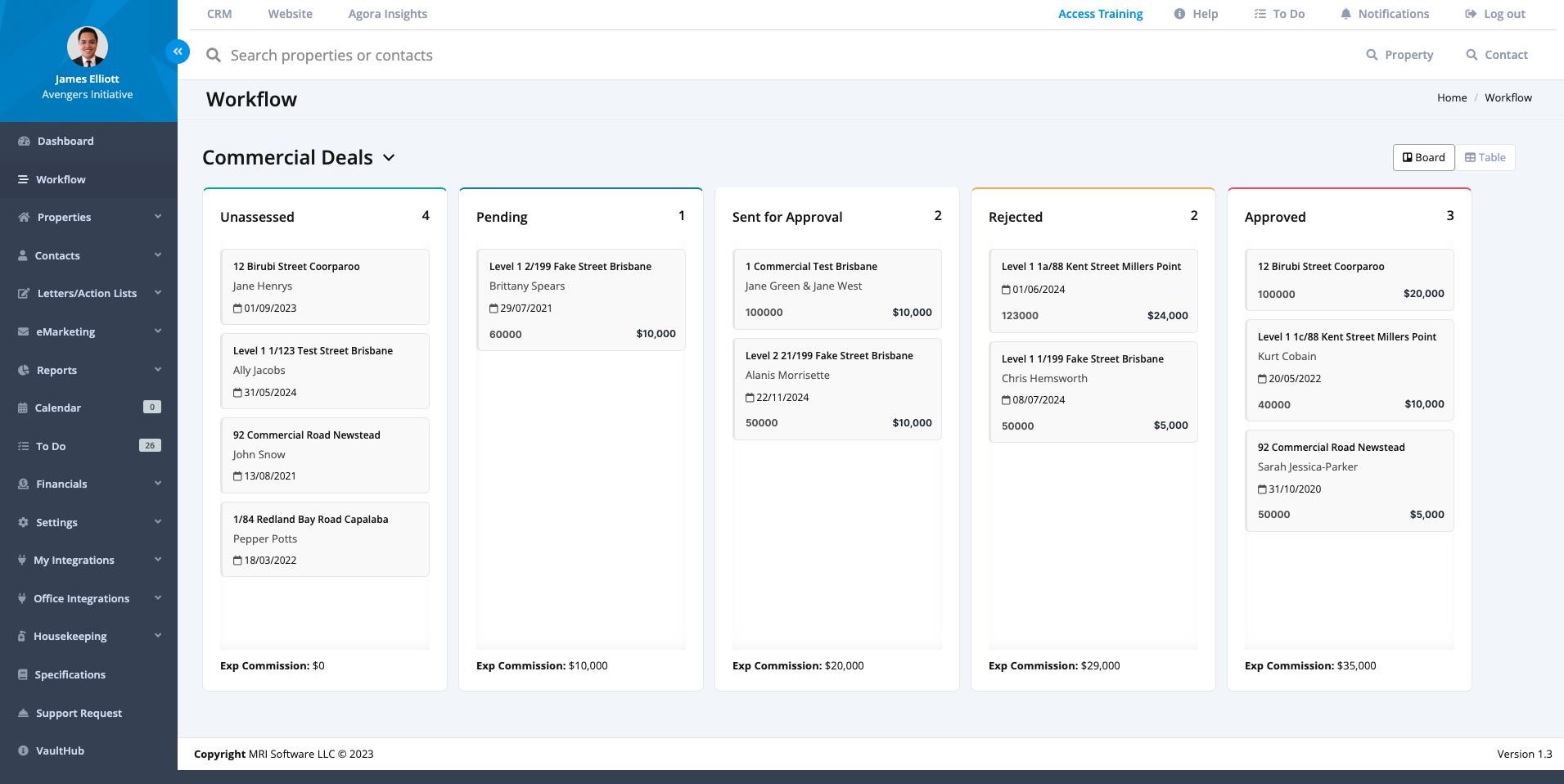This screenshot has height=784, width=1564.
Task: Click the Support Request bell icon
Action: [23, 713]
